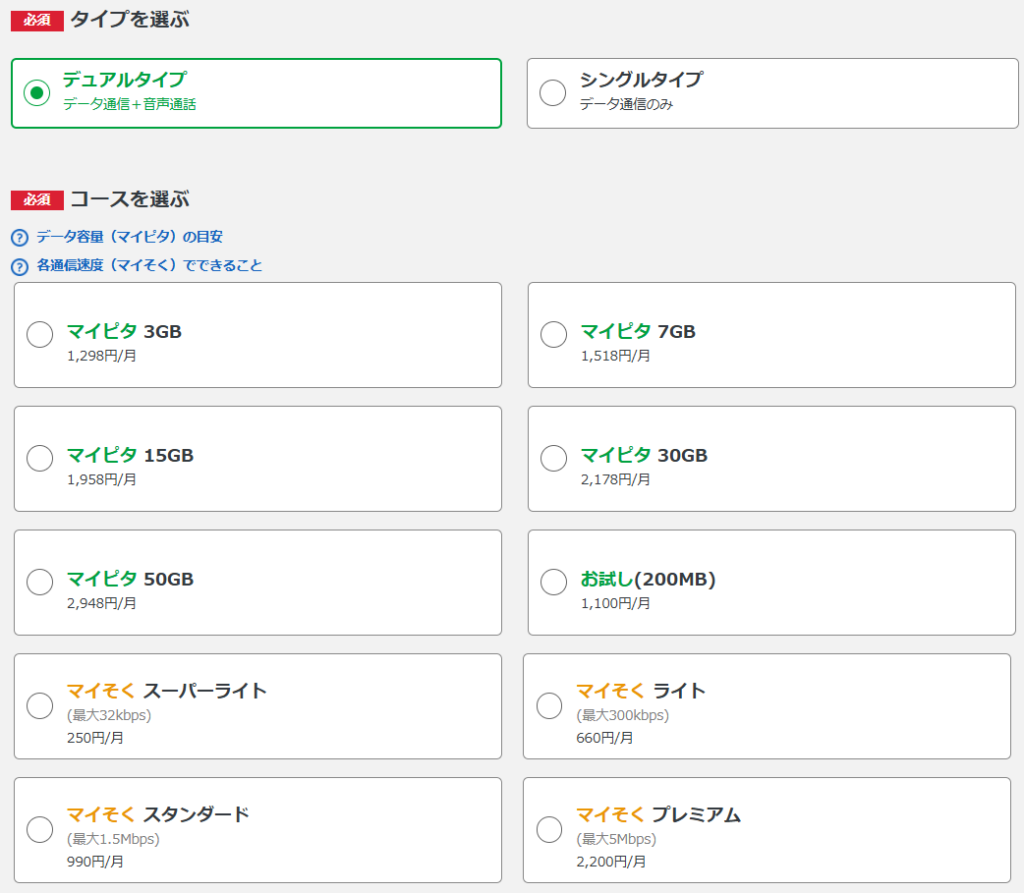1024x893 pixels.
Task: Click the help icon beside 各通信速度でできること
Action: coord(19,267)
